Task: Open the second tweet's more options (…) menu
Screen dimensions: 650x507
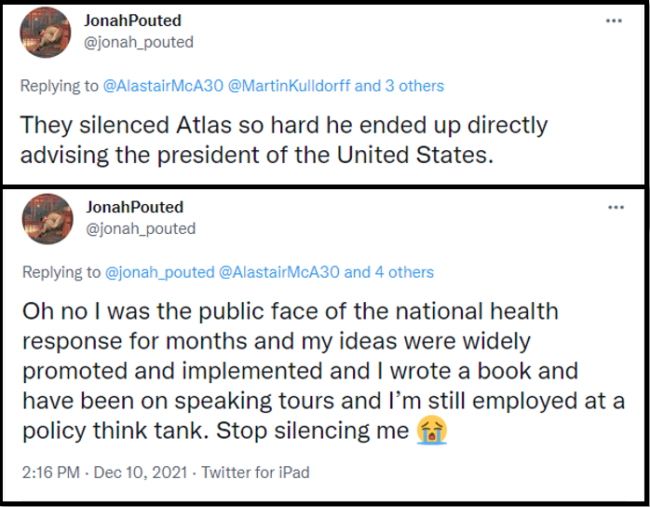Action: pos(614,207)
